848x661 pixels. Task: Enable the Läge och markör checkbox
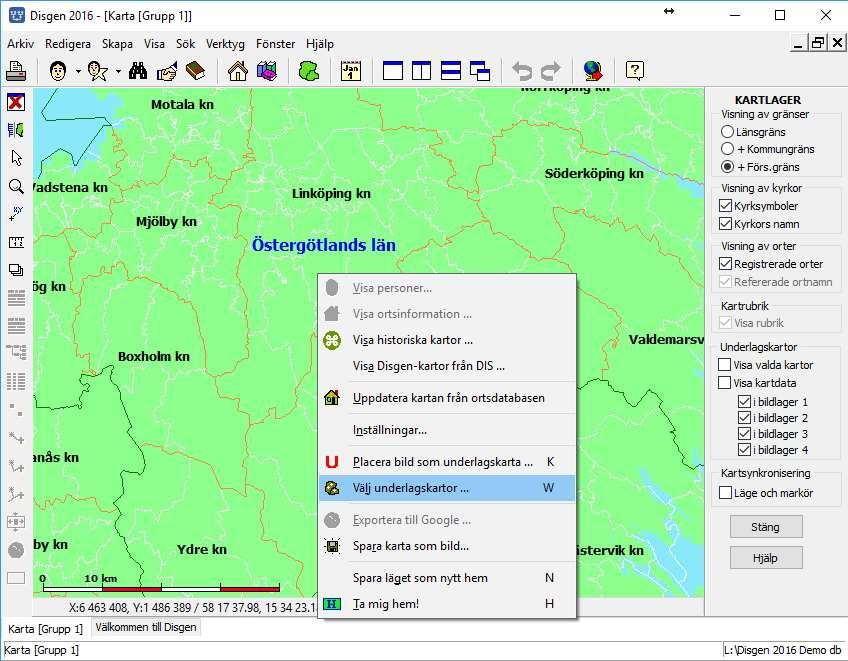click(x=725, y=493)
